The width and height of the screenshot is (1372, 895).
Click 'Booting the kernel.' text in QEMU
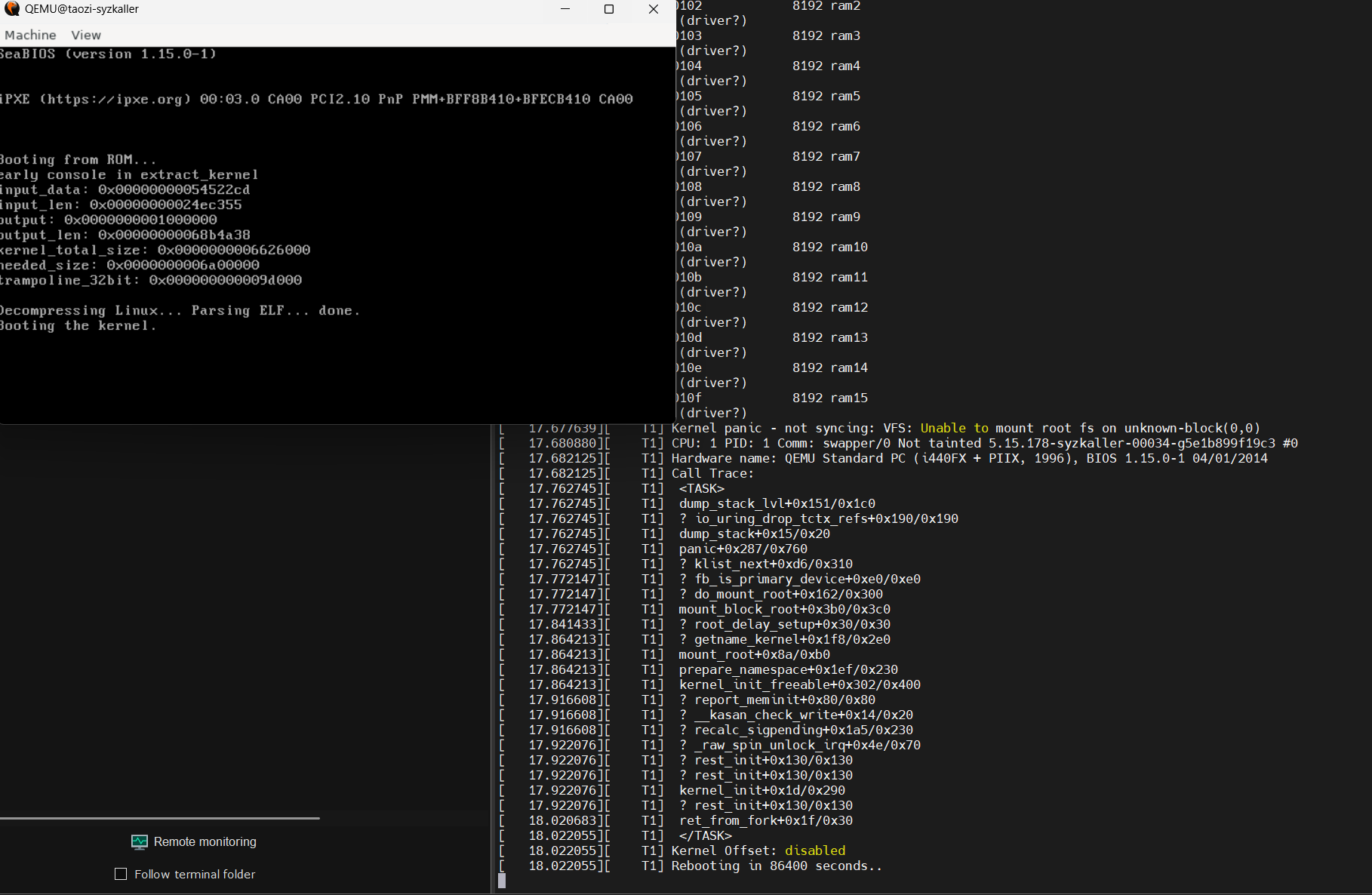[x=78, y=325]
